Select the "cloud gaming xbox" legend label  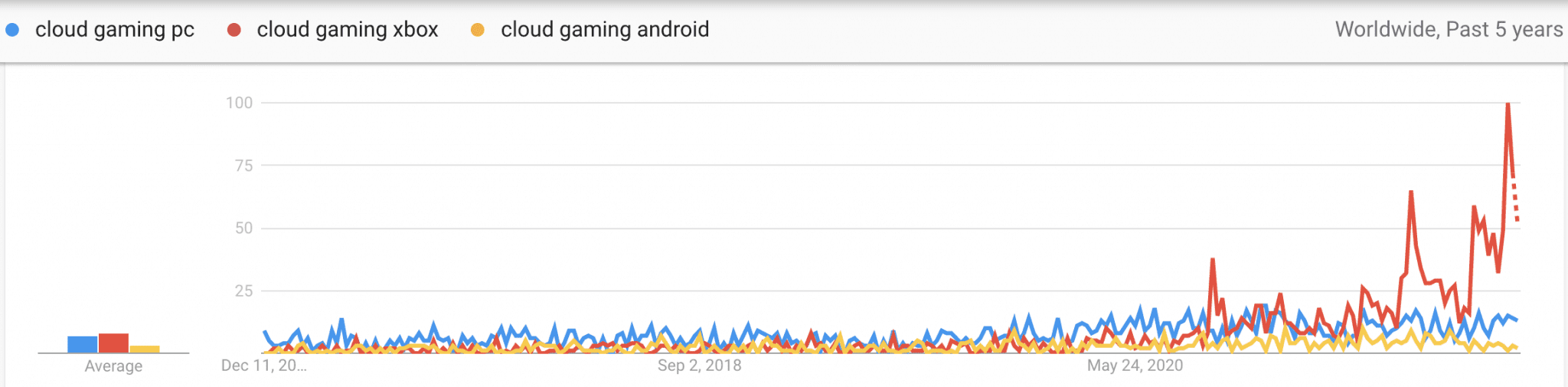coord(348,30)
